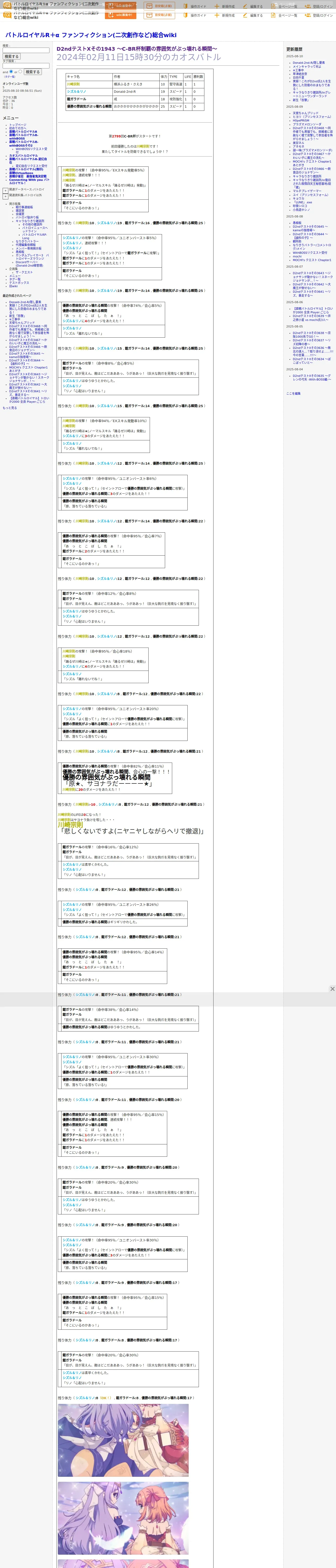This screenshot has width=336, height=1568.
Task: Open 雑談室 board link
Action: (x=20, y=211)
